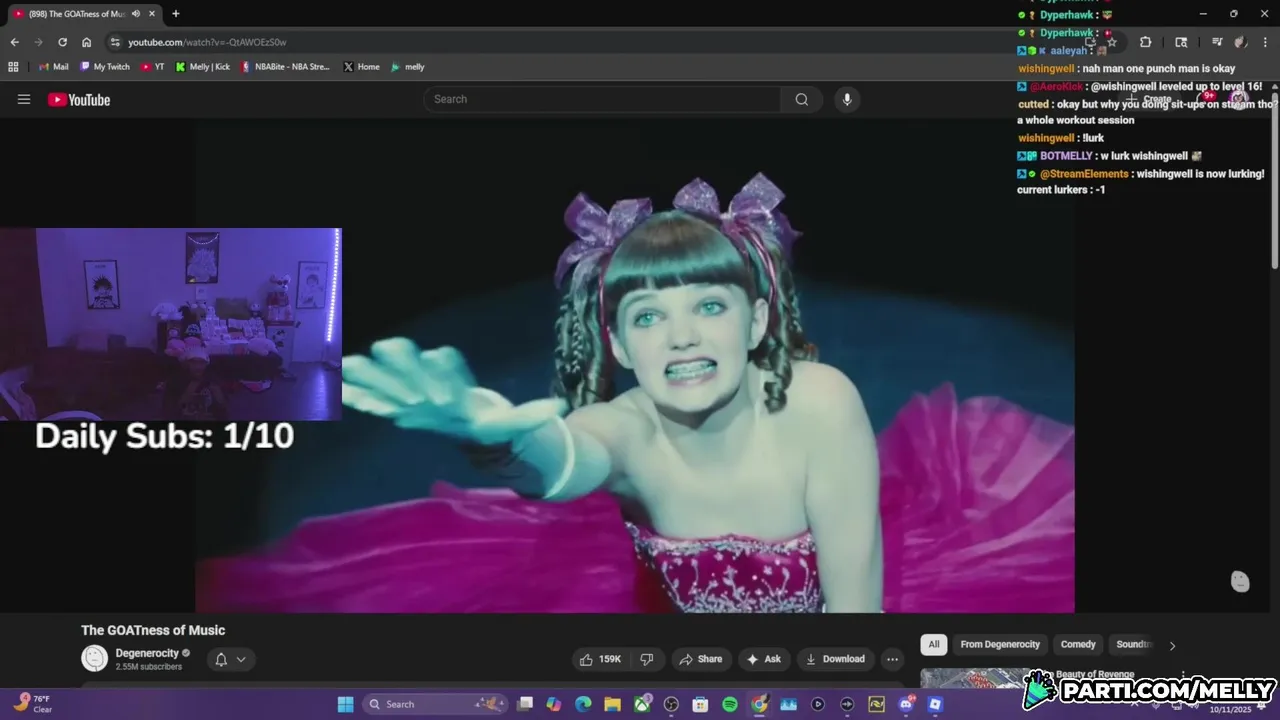Viewport: 1280px width, 720px height.
Task: Open Microsoft Edge from the taskbar
Action: pyautogui.click(x=583, y=704)
